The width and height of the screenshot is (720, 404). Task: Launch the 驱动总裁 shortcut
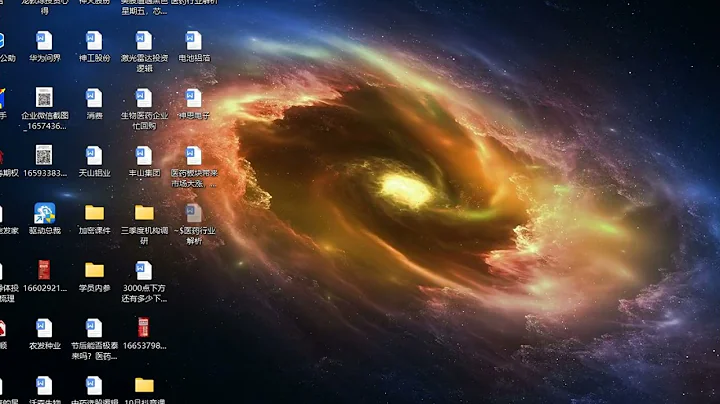coord(45,213)
